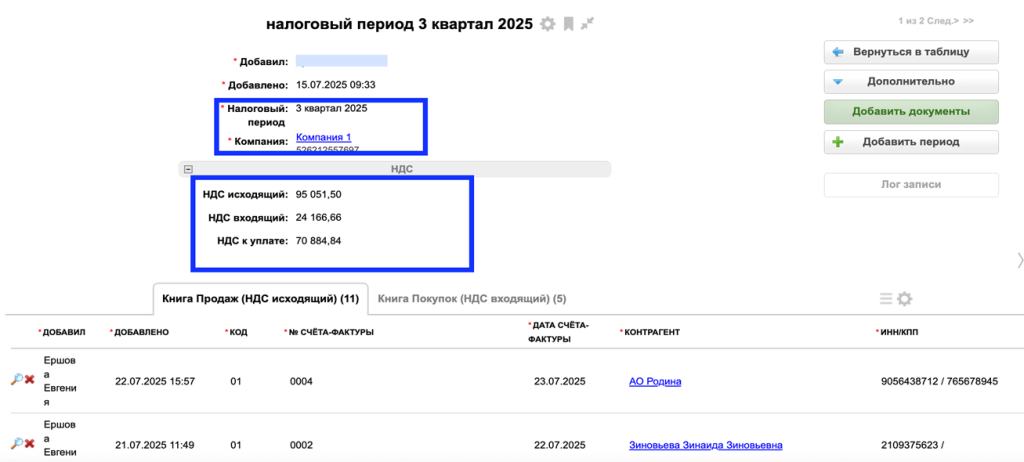The image size is (1024, 462).
Task: Switch to Книга Покупок (НДС входящий) tab
Action: 472,298
